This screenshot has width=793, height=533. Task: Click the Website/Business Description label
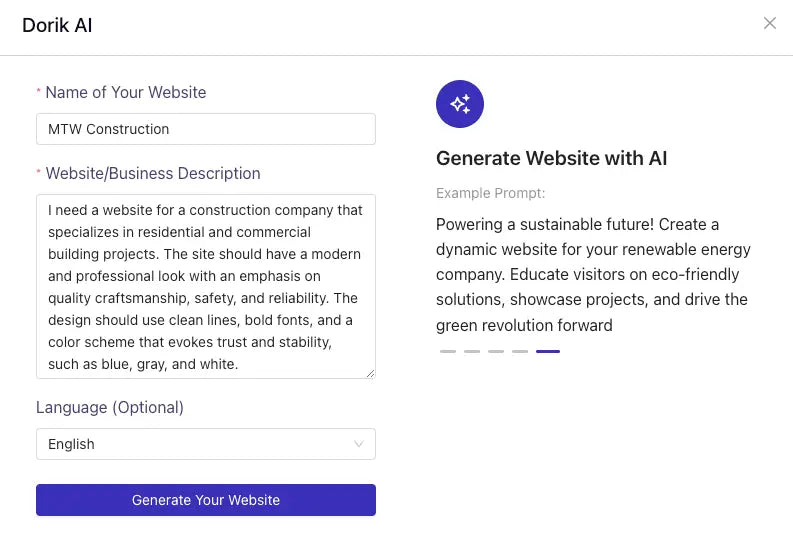[x=152, y=173]
